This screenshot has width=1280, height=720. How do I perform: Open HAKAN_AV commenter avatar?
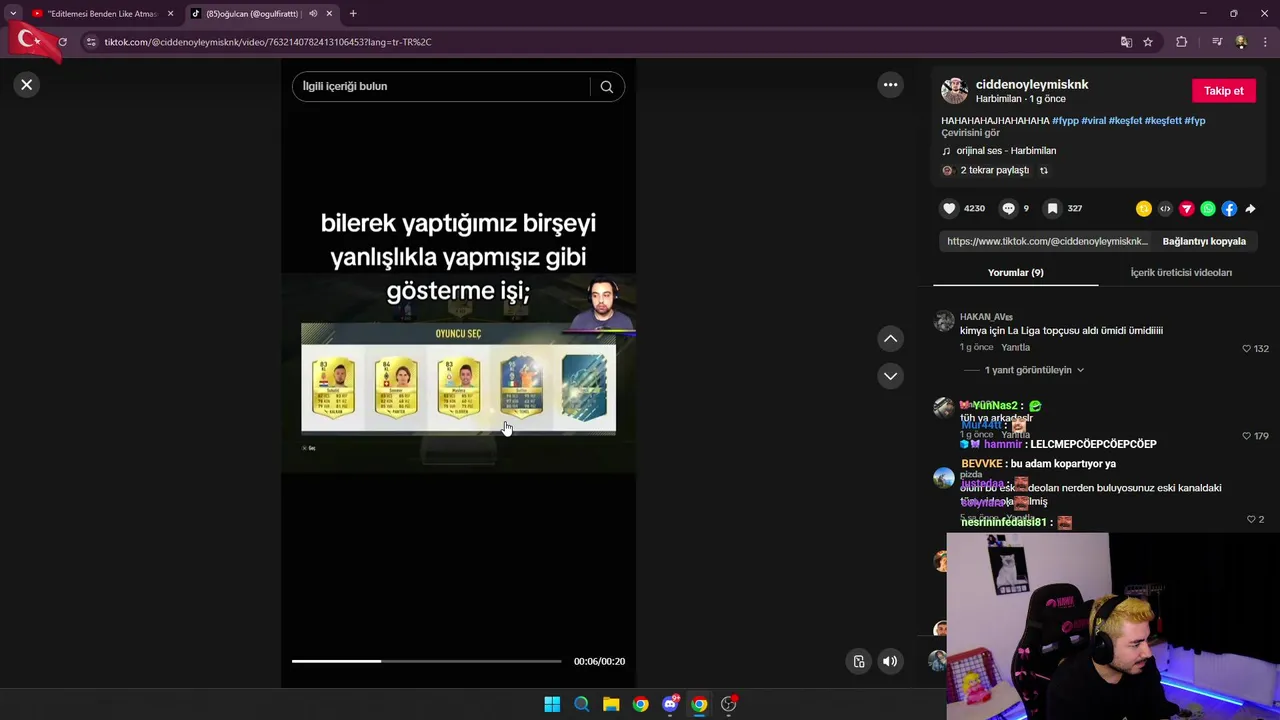(943, 321)
